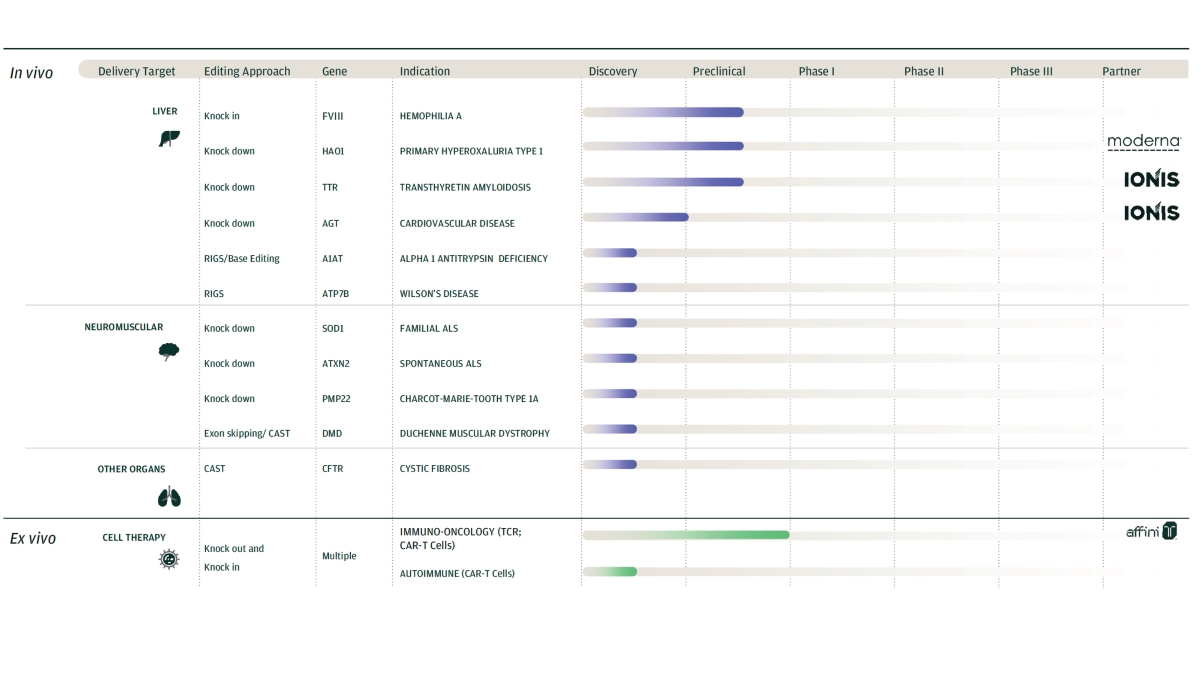The image size is (1200, 675).
Task: Click the Hemophilia A indication
Action: tap(430, 116)
